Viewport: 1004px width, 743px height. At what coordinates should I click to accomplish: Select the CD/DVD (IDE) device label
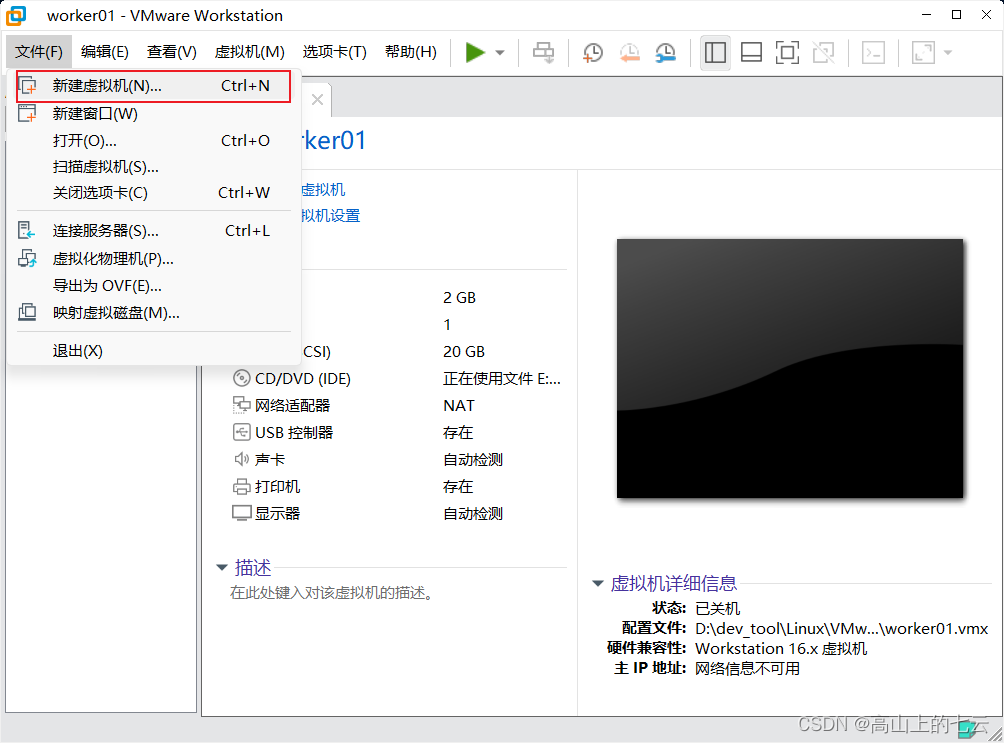(303, 379)
